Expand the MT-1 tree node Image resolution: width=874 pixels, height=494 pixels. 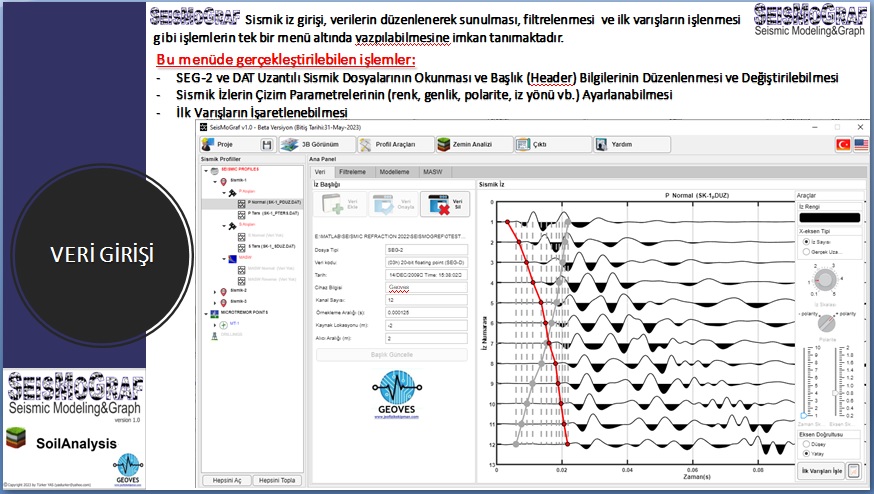tap(215, 325)
